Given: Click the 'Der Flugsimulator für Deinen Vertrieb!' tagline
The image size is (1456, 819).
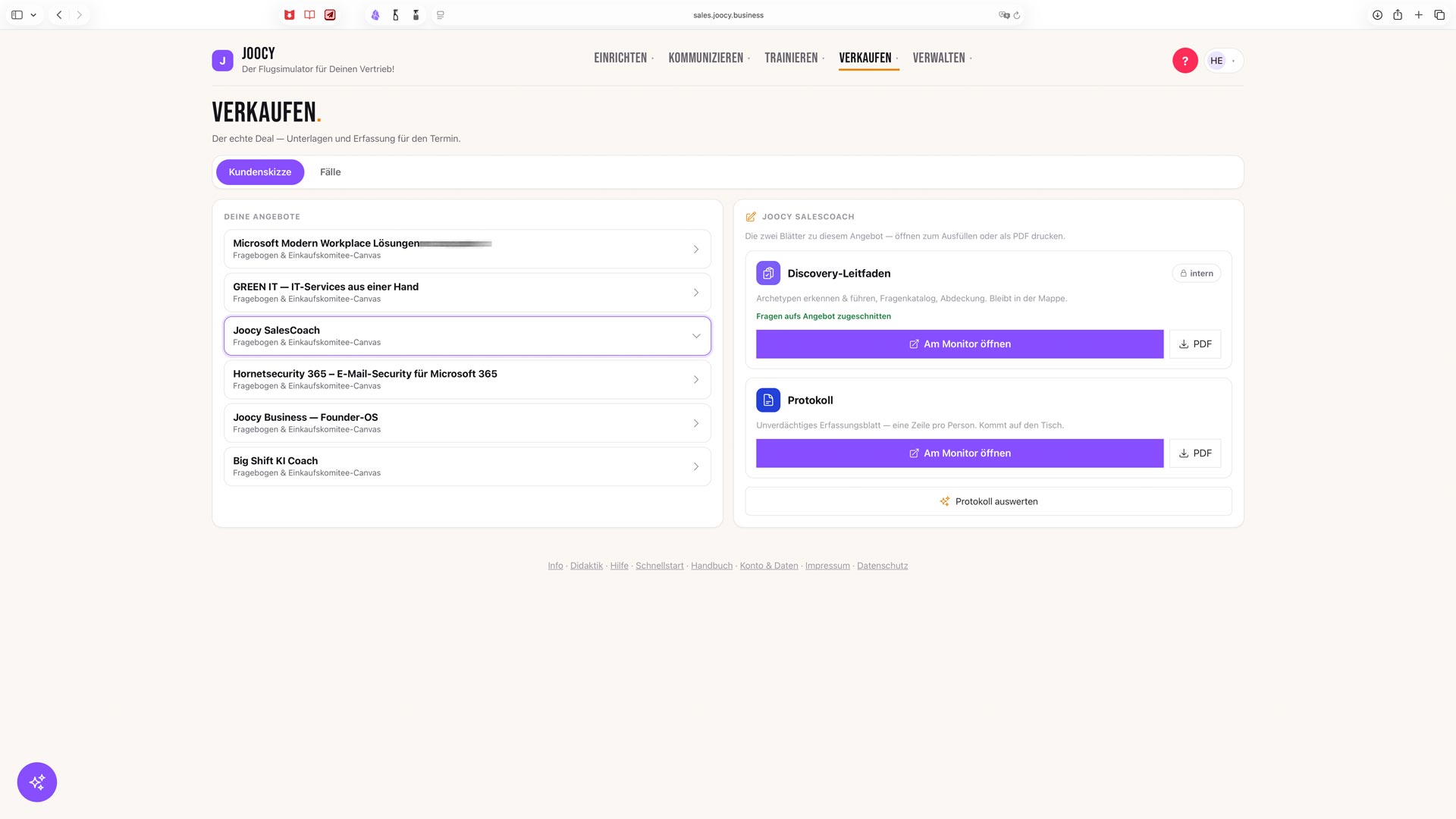Looking at the screenshot, I should tap(318, 69).
